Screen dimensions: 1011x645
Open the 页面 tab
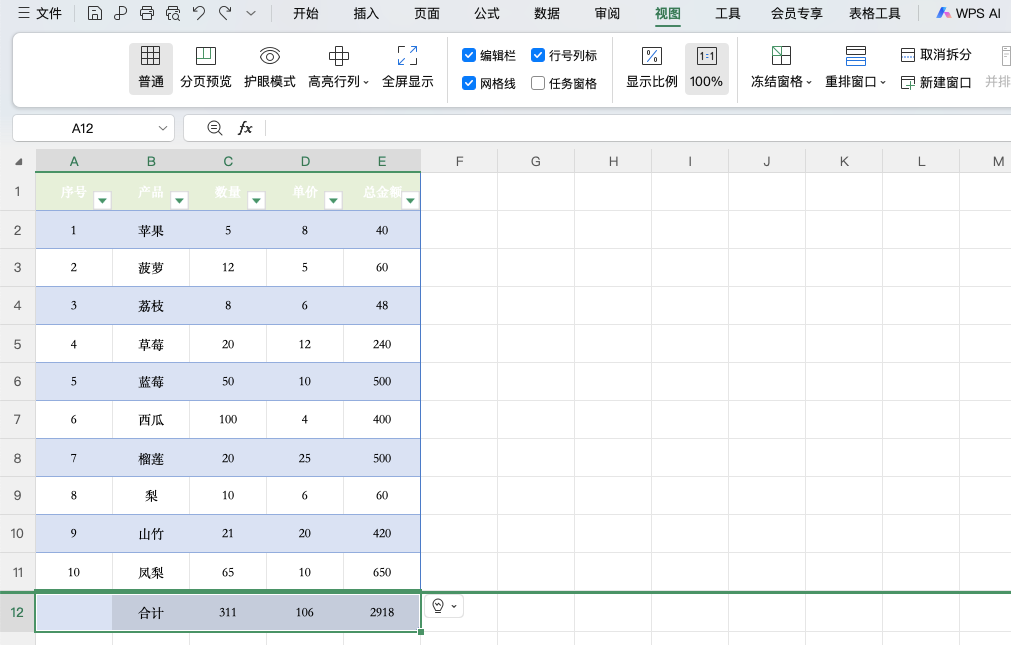(x=426, y=13)
